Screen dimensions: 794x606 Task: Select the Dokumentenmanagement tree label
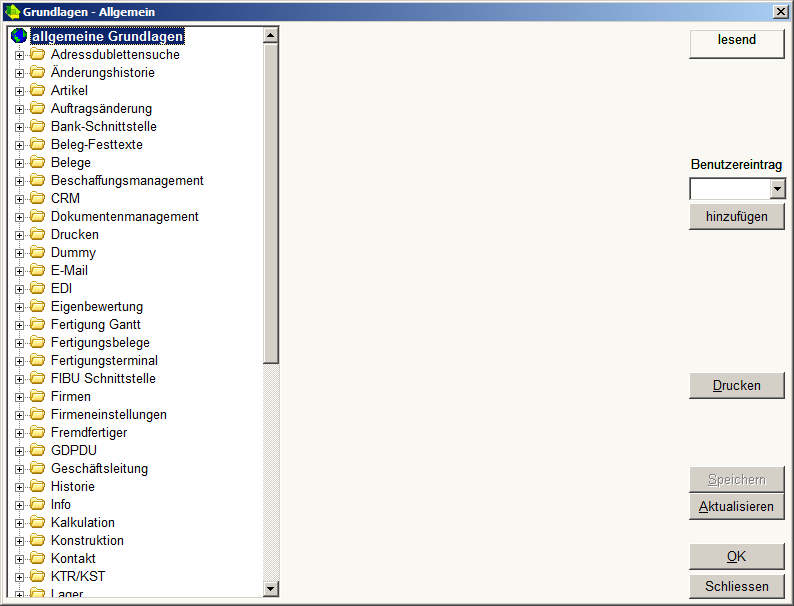click(125, 216)
